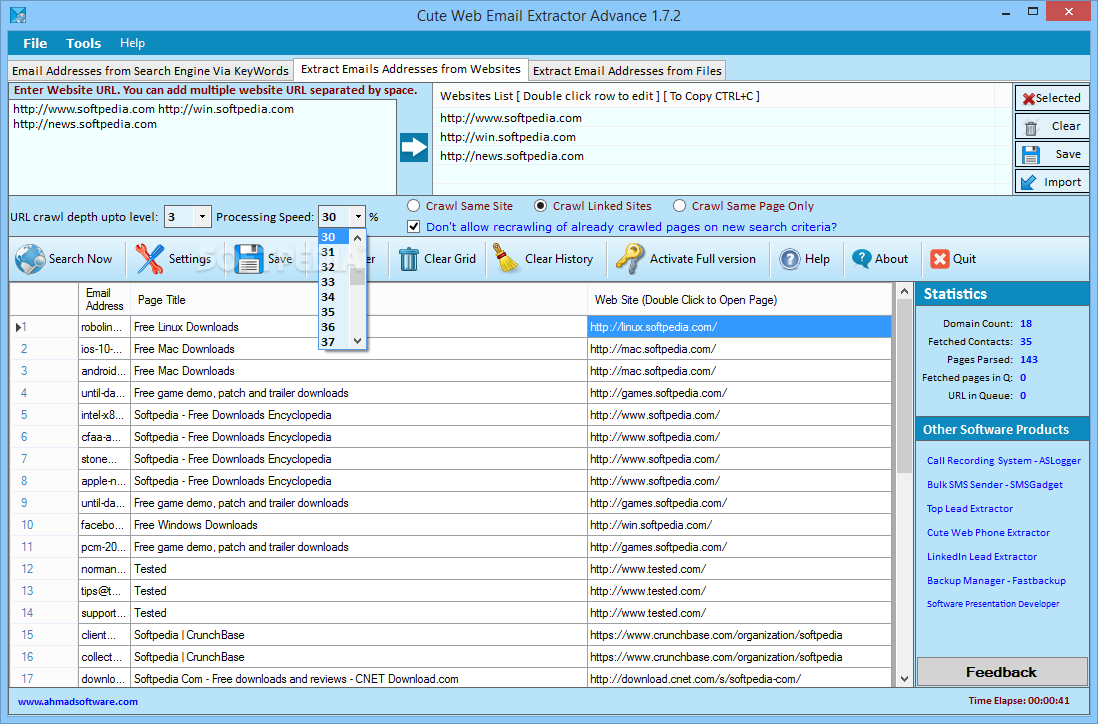
Task: Switch to Extract Emails from Websites tab
Action: pyautogui.click(x=411, y=69)
